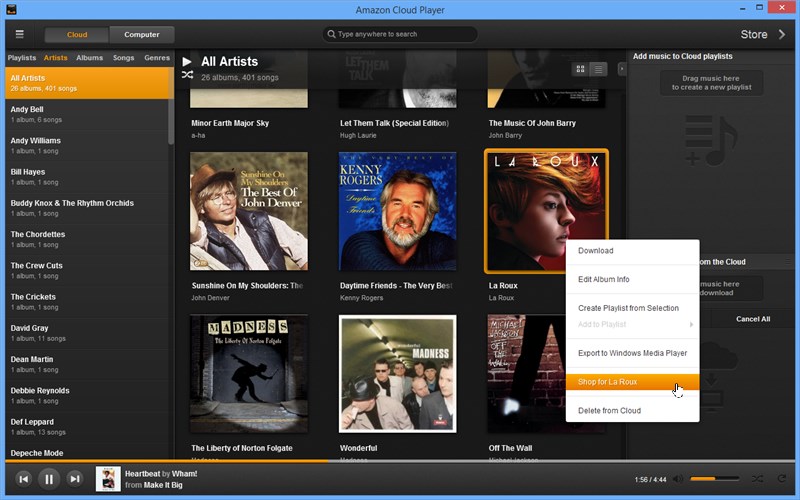The height and width of the screenshot is (500, 800).
Task: Select Shop for La Roux
Action: pyautogui.click(x=632, y=382)
